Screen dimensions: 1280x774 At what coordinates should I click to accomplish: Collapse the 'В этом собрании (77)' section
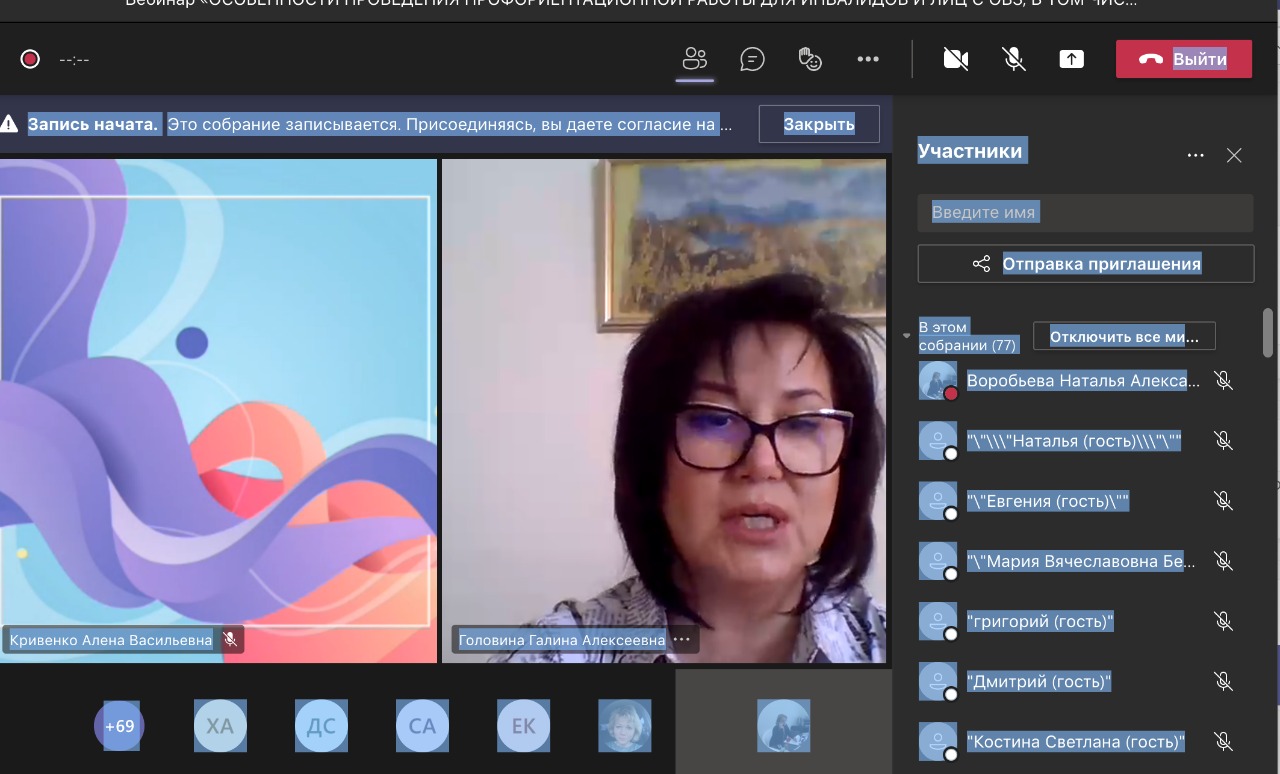click(907, 336)
